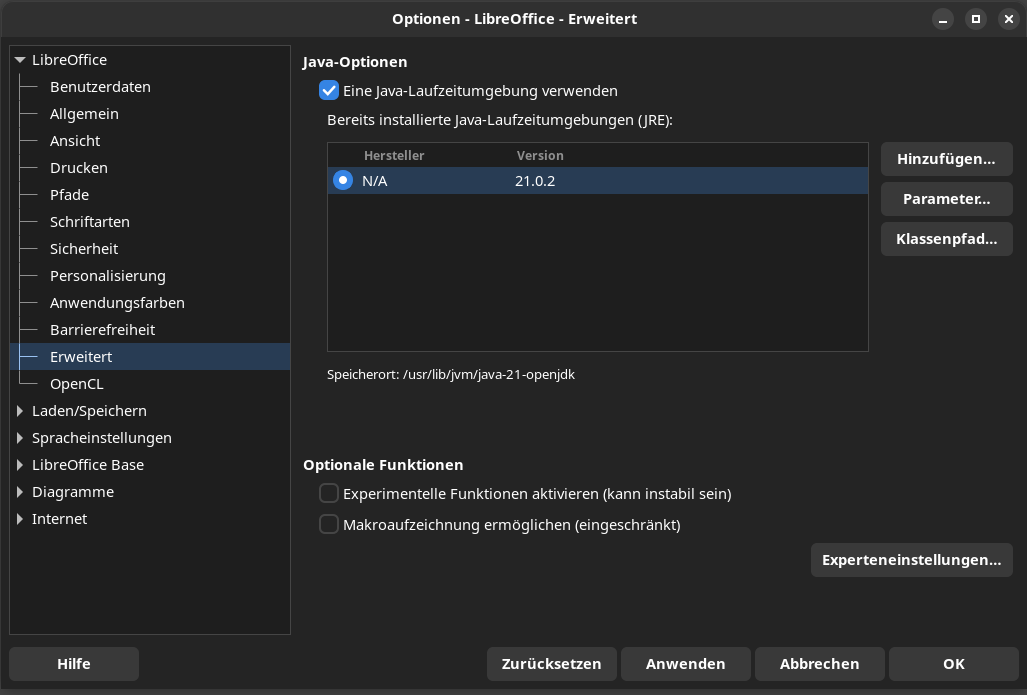Sort JRE list by Version column header
This screenshot has width=1027, height=695.
coord(540,156)
